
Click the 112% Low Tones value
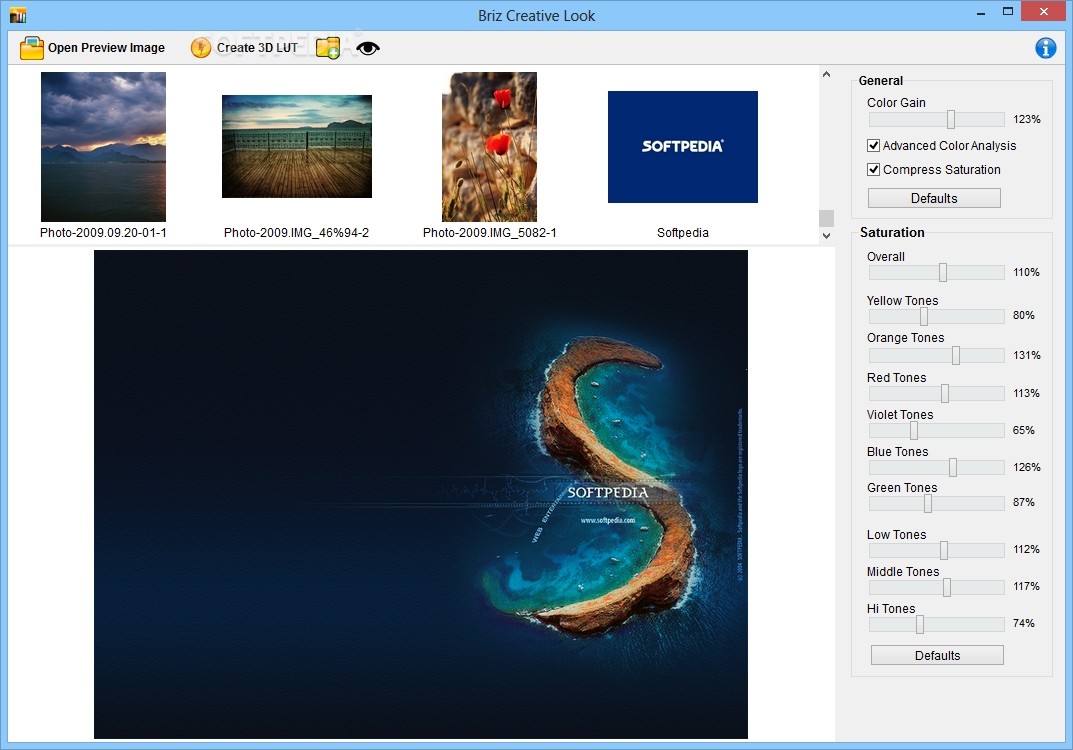pos(1026,549)
